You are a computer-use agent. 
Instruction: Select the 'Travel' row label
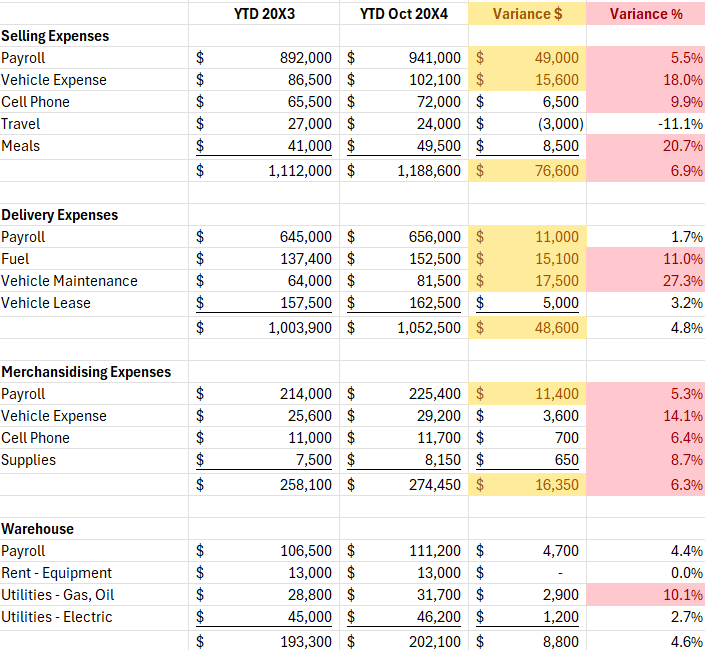tap(21, 124)
